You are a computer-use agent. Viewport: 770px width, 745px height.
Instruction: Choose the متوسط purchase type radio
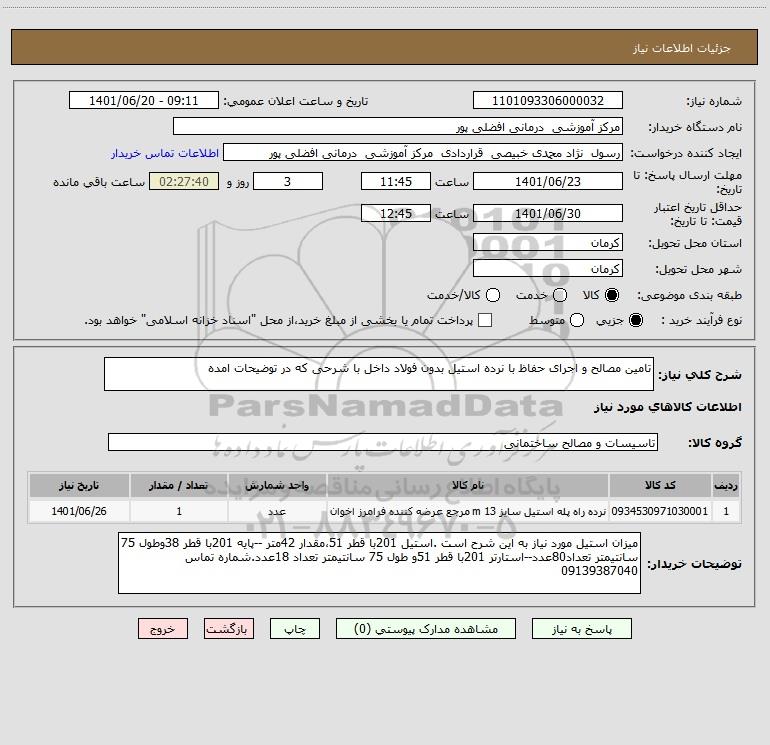pyautogui.click(x=577, y=320)
